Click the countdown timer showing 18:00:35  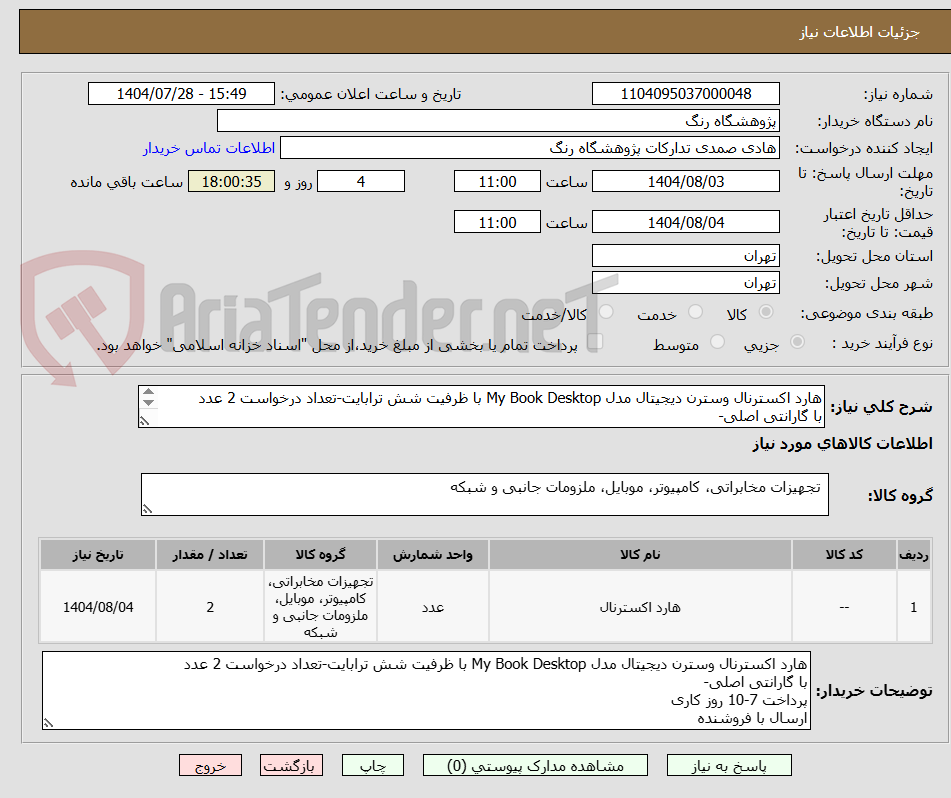click(230, 181)
